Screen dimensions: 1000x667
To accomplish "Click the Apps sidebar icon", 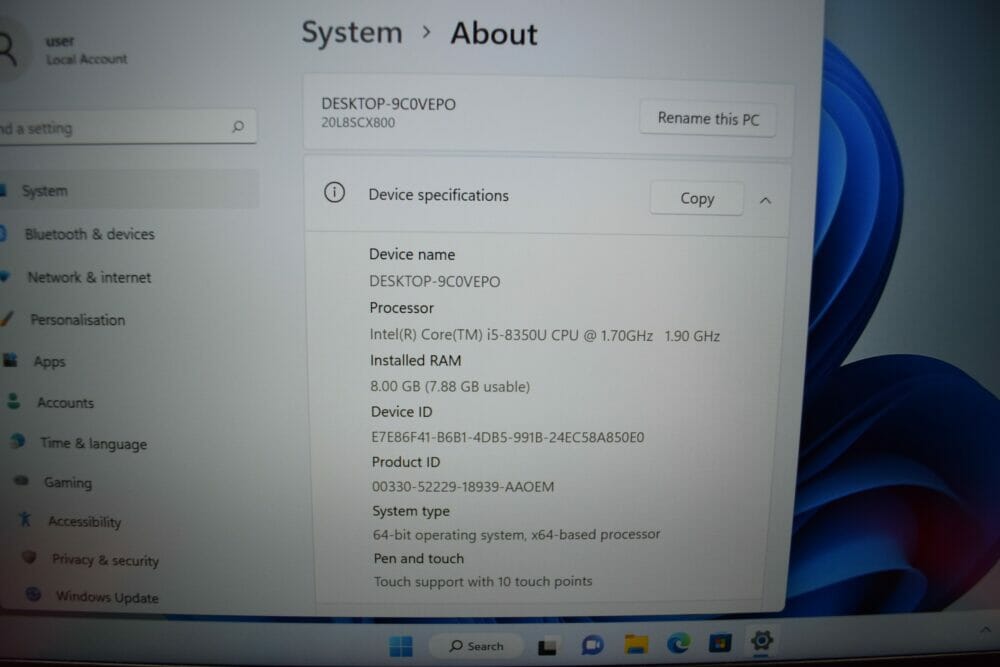I will pyautogui.click(x=10, y=360).
